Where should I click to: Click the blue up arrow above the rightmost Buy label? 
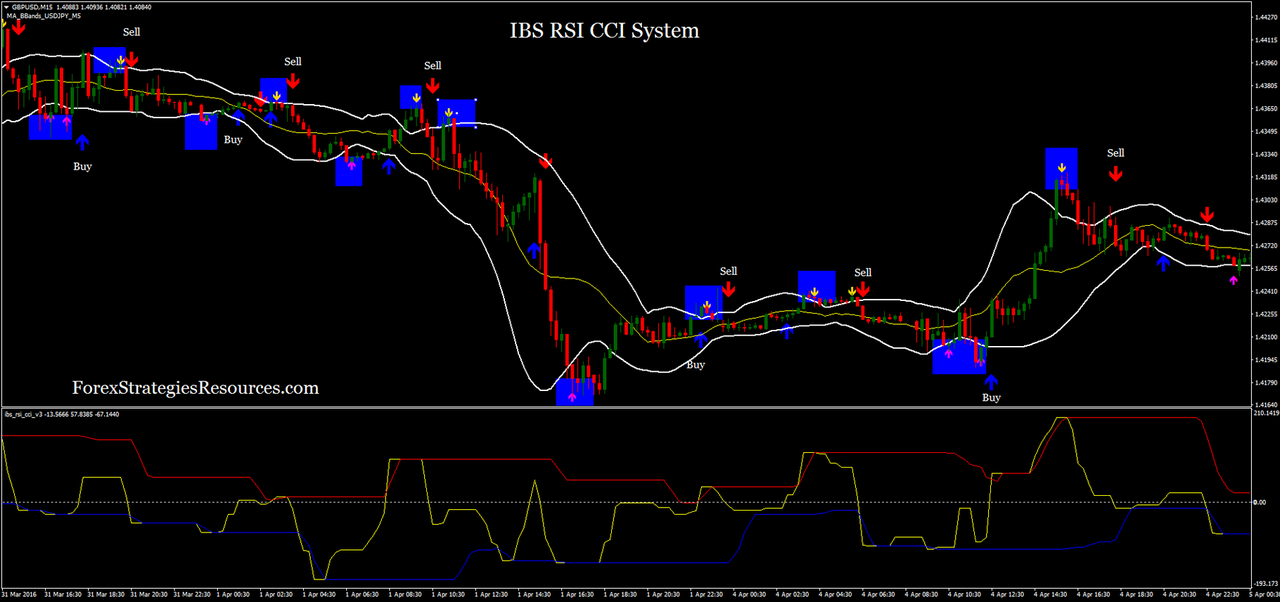click(991, 381)
